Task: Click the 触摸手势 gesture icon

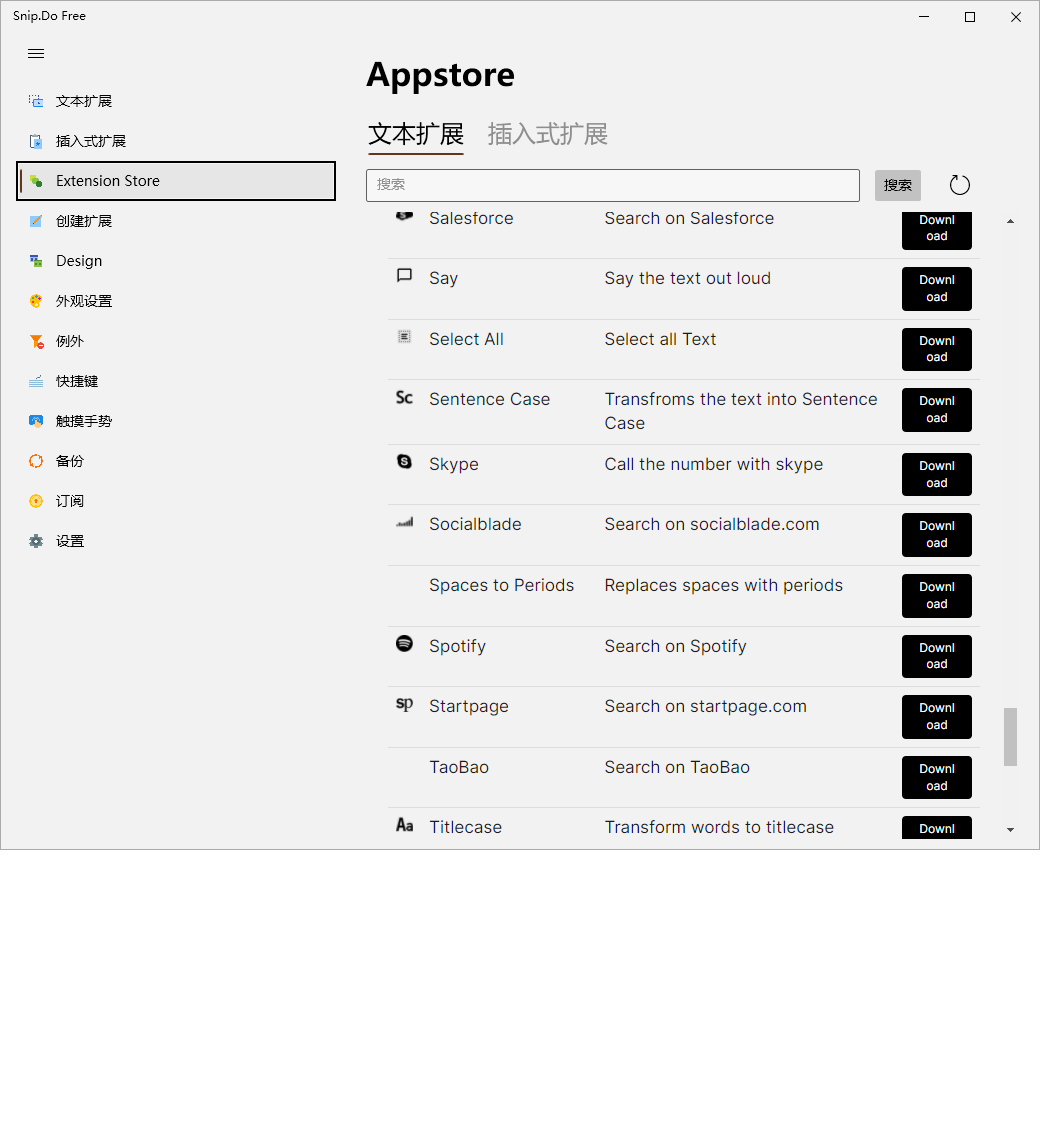Action: [x=36, y=421]
